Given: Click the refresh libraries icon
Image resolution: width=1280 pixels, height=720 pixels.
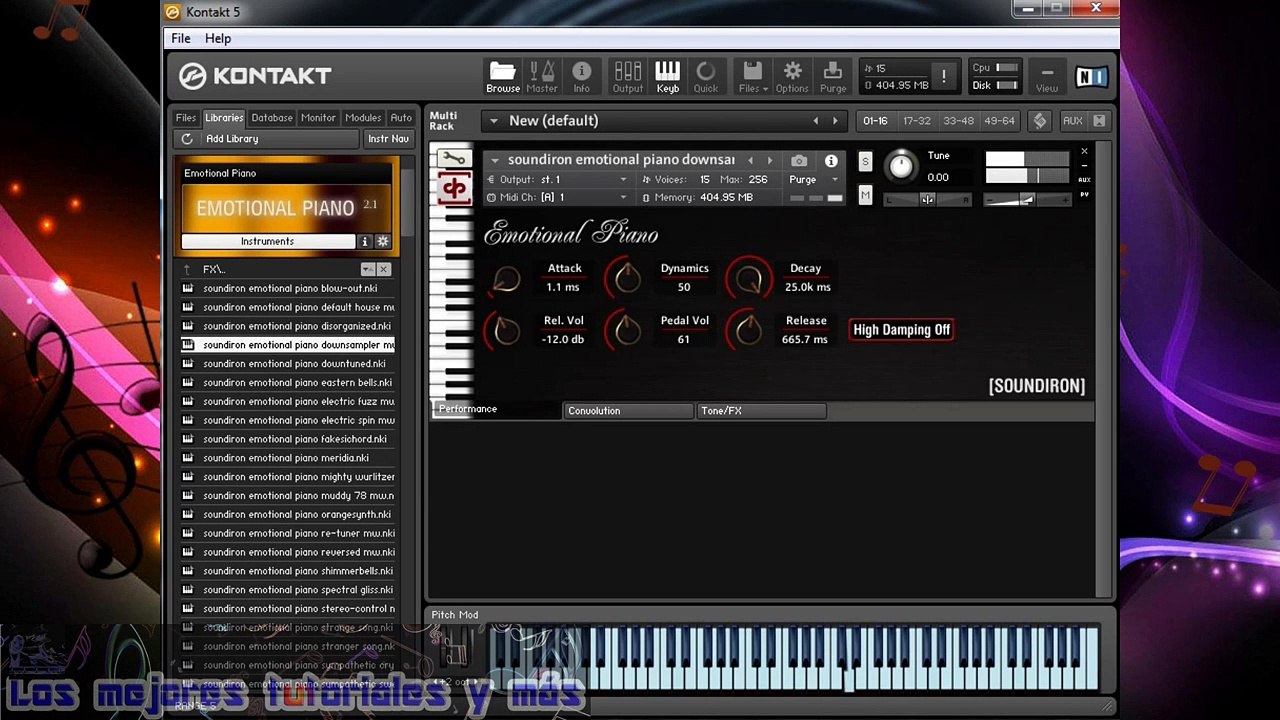Looking at the screenshot, I should point(187,139).
